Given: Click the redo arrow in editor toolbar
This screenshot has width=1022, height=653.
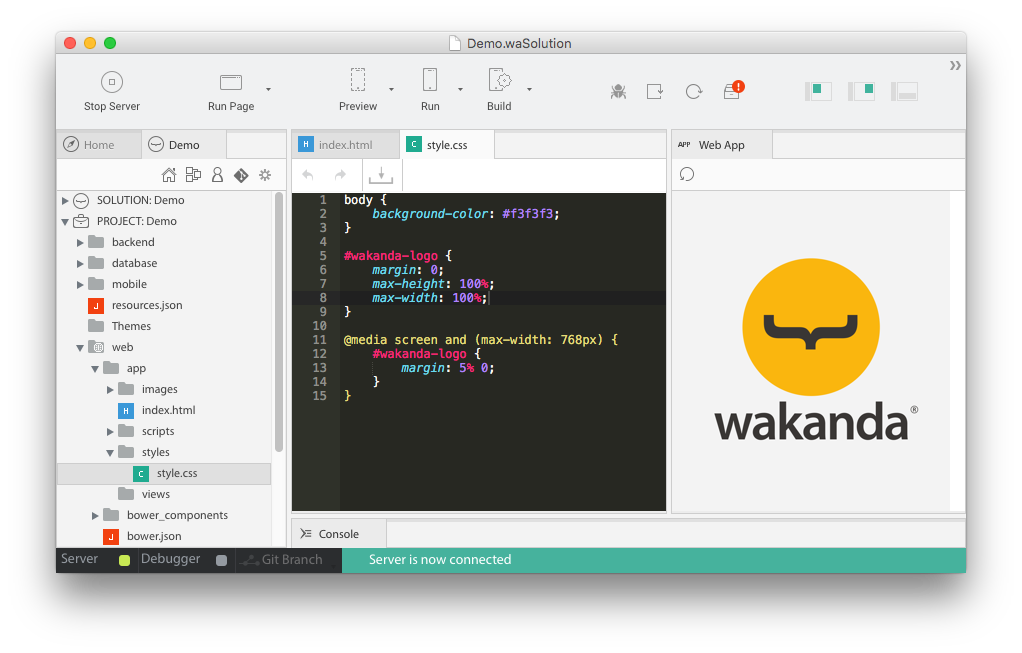Looking at the screenshot, I should pyautogui.click(x=340, y=175).
